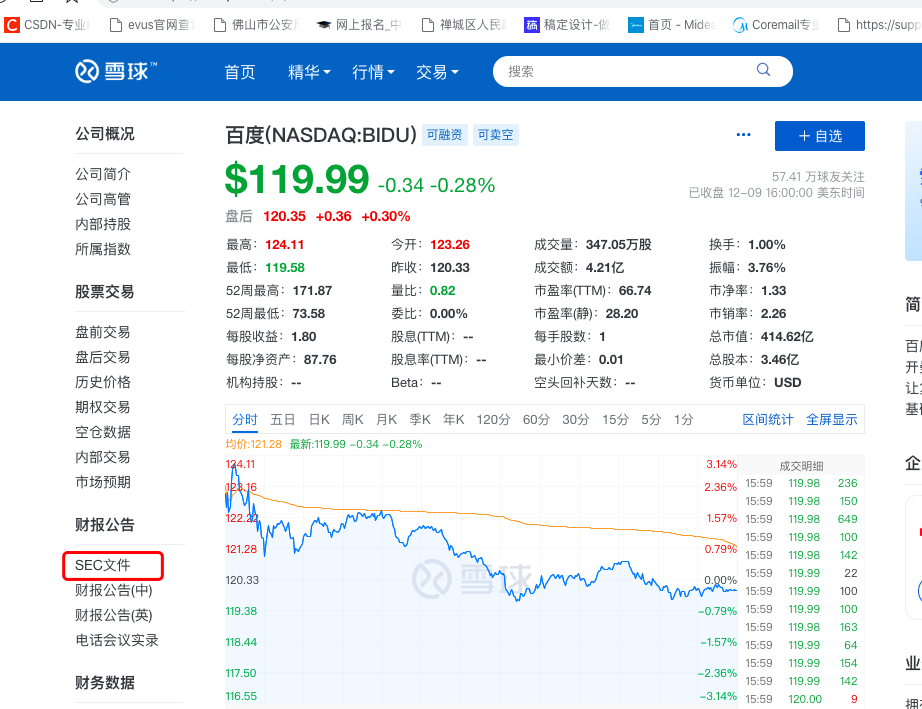Switch chart to 15分
Viewport: 922px width, 709px height.
pos(615,419)
